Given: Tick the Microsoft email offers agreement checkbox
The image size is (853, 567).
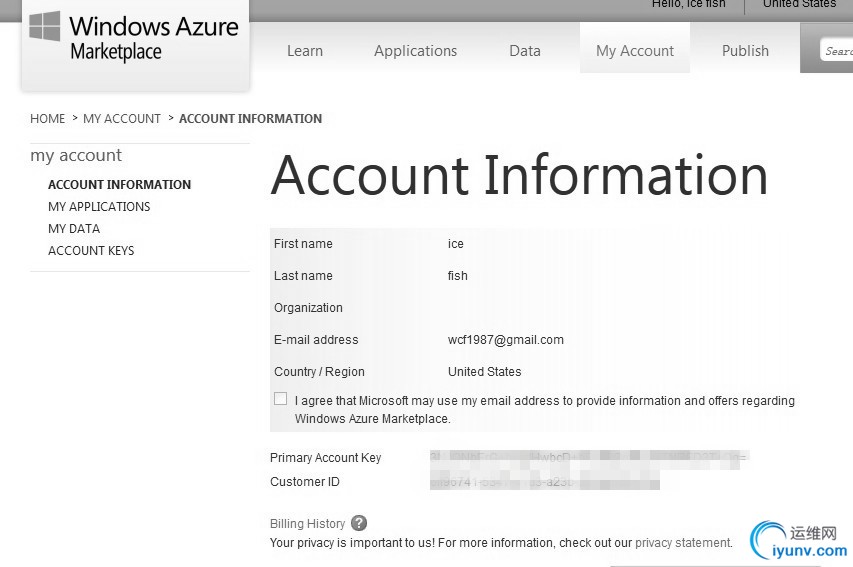Looking at the screenshot, I should [280, 399].
